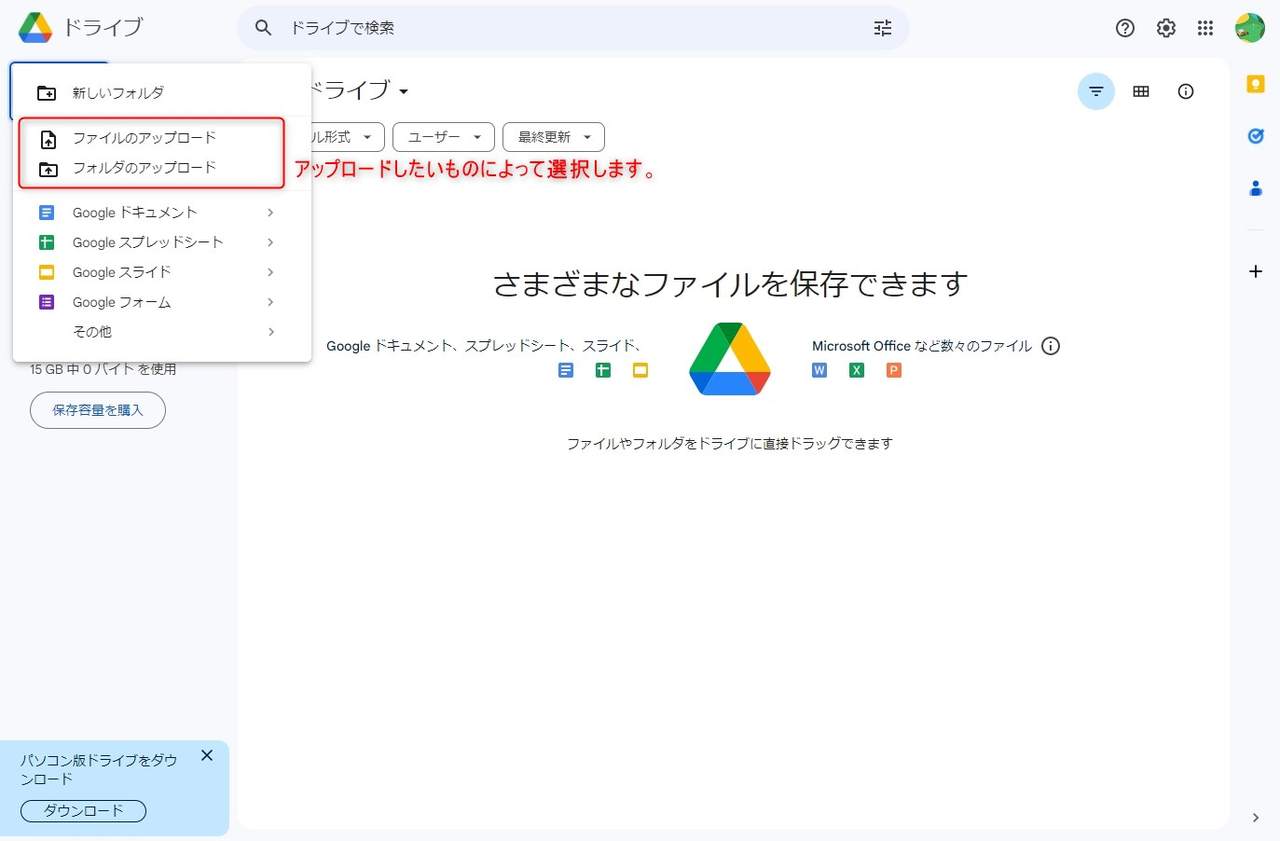Screen dimensions: 1280x841
Task: Choose ファイルのアップロード menu item
Action: (x=162, y=138)
